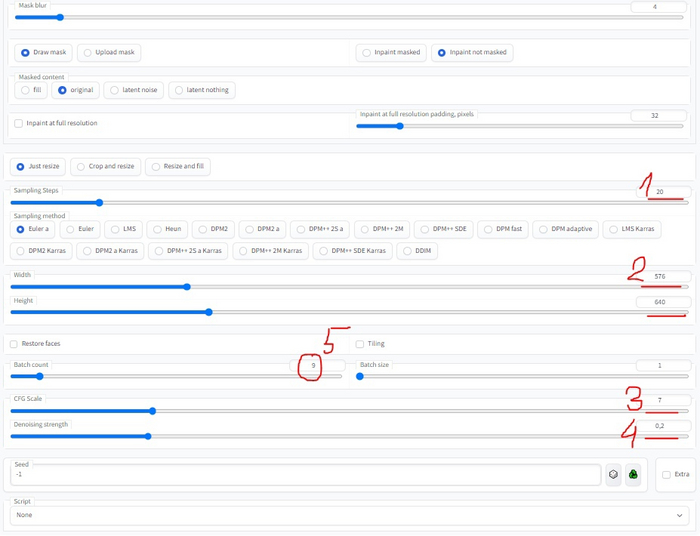
Task: Click the Batch count value field
Action: [x=317, y=366]
